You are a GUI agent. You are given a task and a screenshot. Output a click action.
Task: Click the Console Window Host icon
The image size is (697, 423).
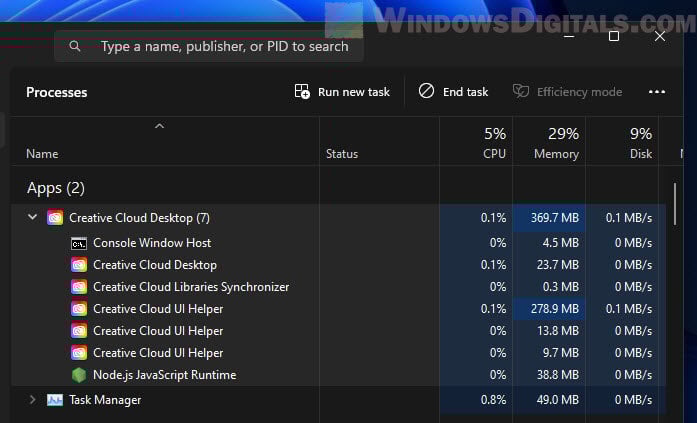(x=79, y=243)
